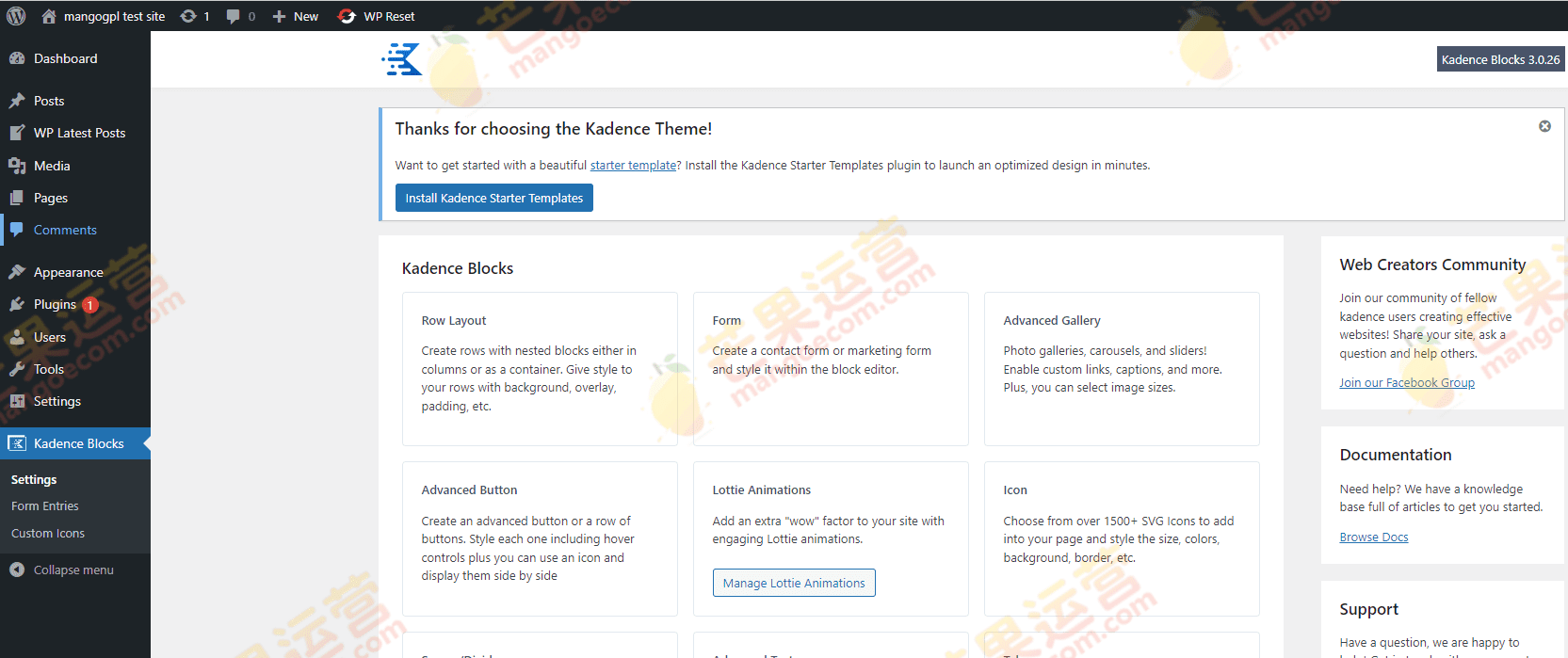
Task: Click the Support heading
Action: (1368, 609)
